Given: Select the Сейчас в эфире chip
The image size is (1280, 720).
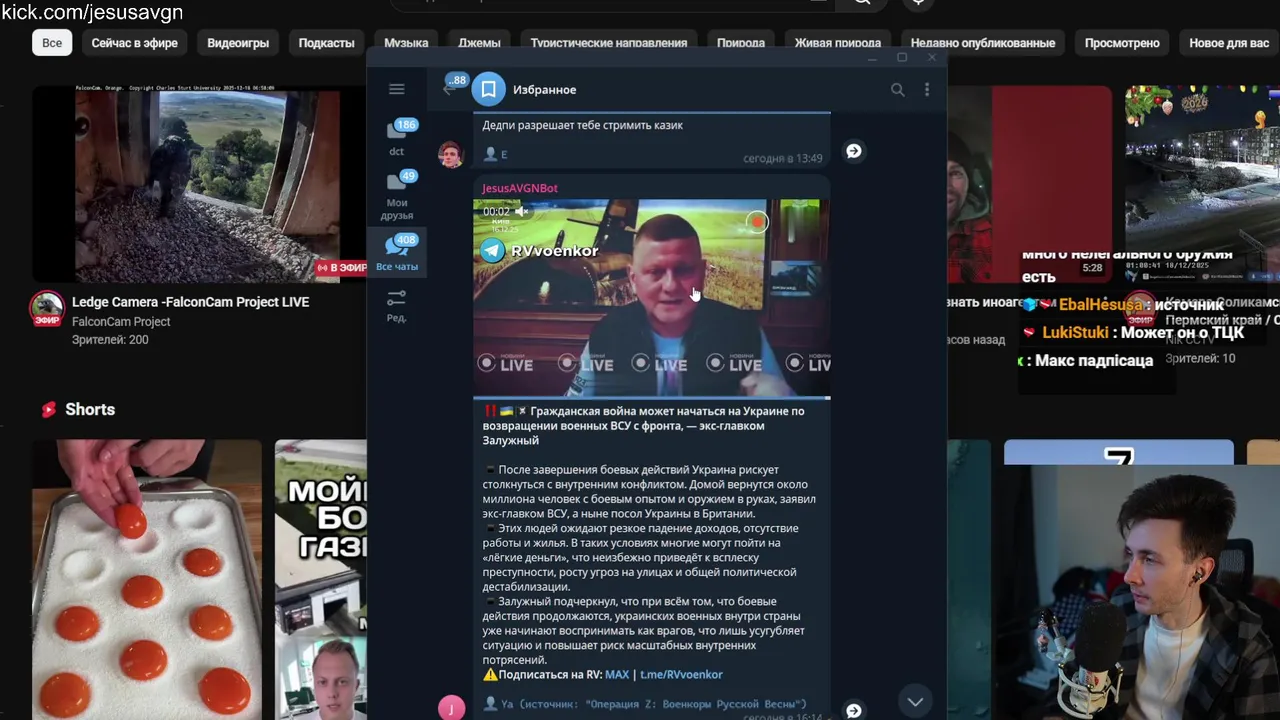Looking at the screenshot, I should [135, 43].
